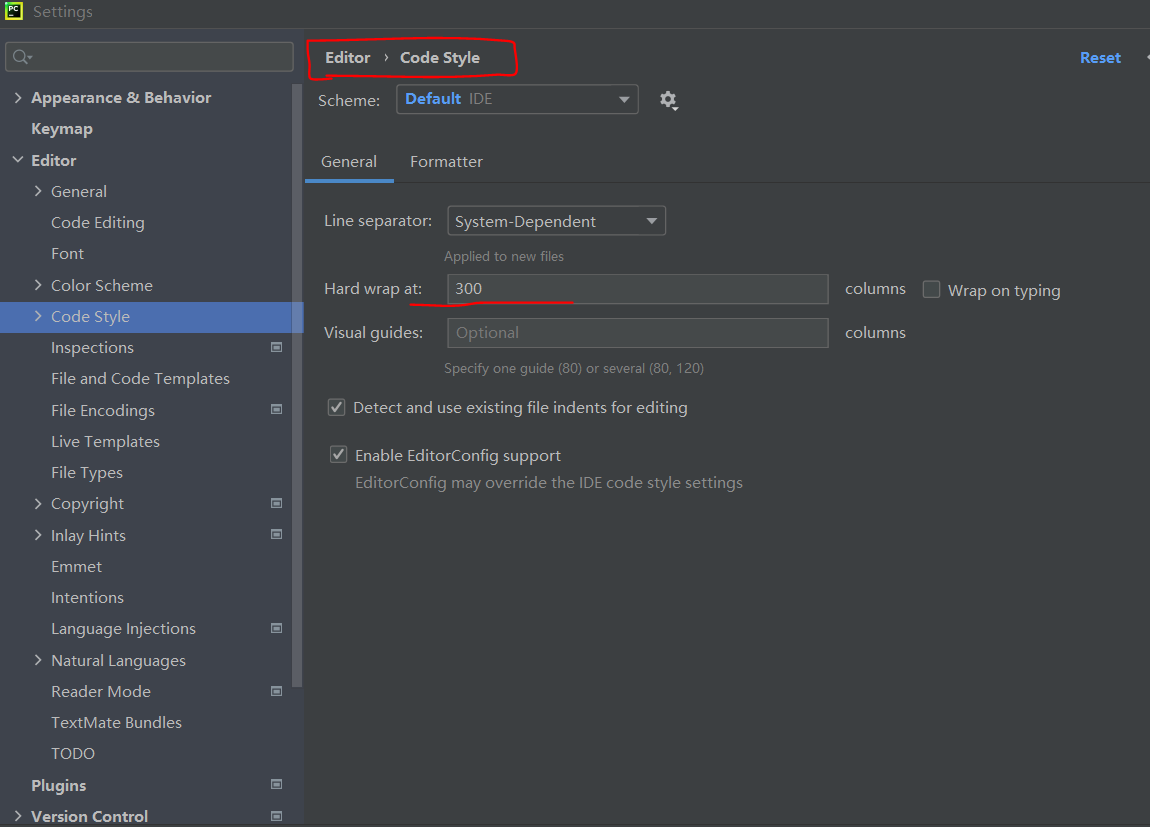Click project-level icon beside Inlay Hints
1150x827 pixels.
276,534
